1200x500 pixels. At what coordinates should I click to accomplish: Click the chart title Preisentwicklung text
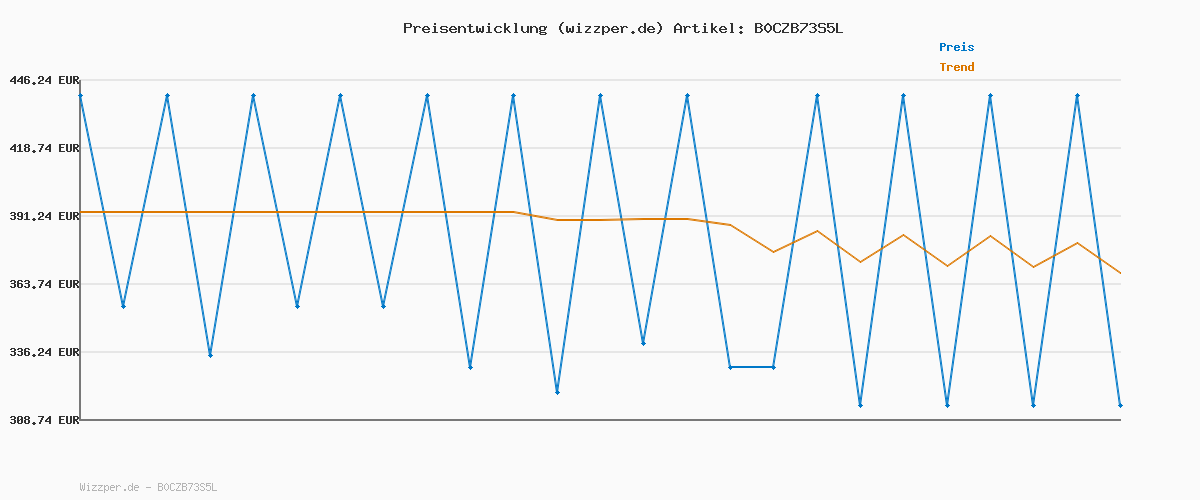(x=474, y=28)
